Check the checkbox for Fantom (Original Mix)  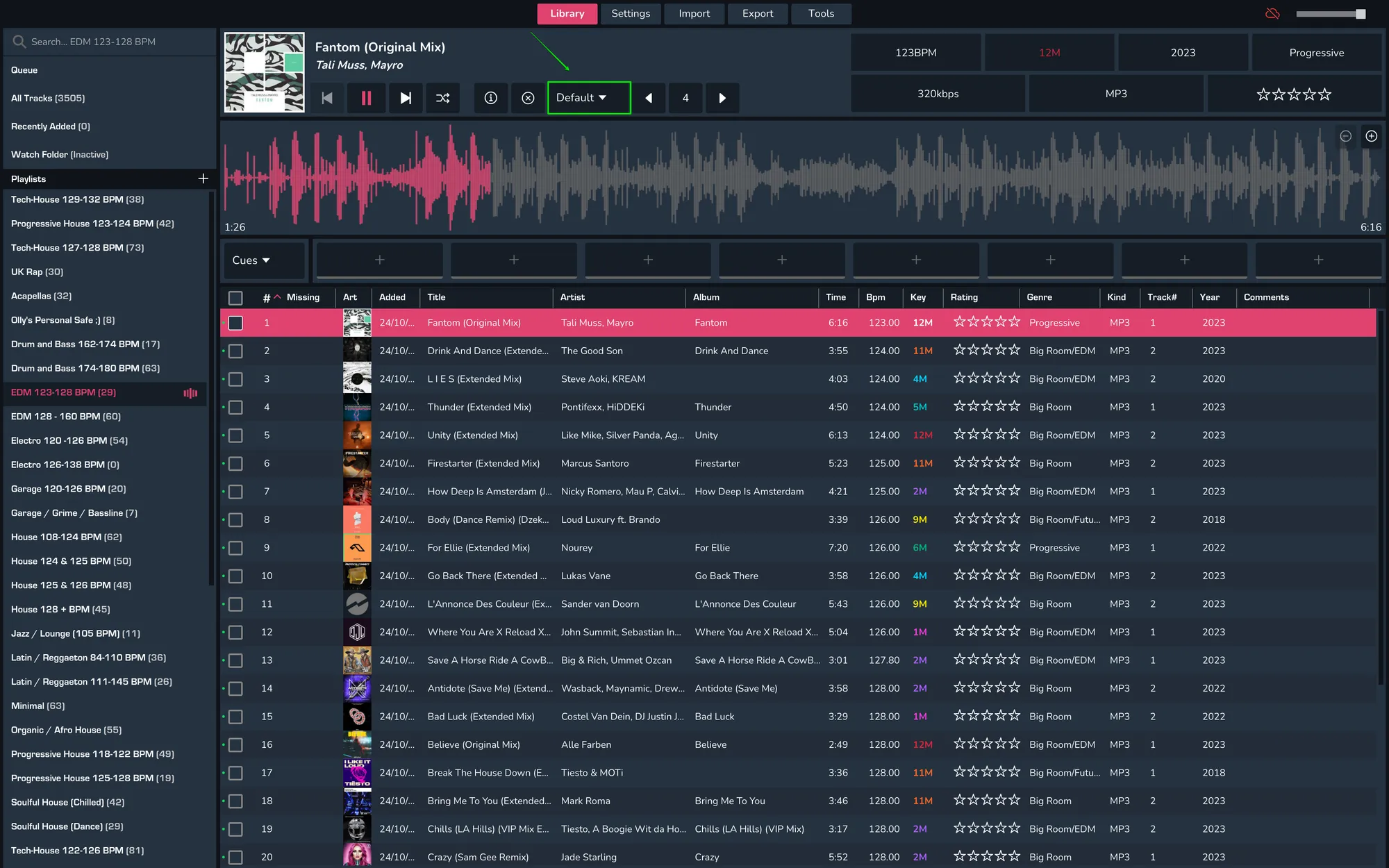pos(235,322)
